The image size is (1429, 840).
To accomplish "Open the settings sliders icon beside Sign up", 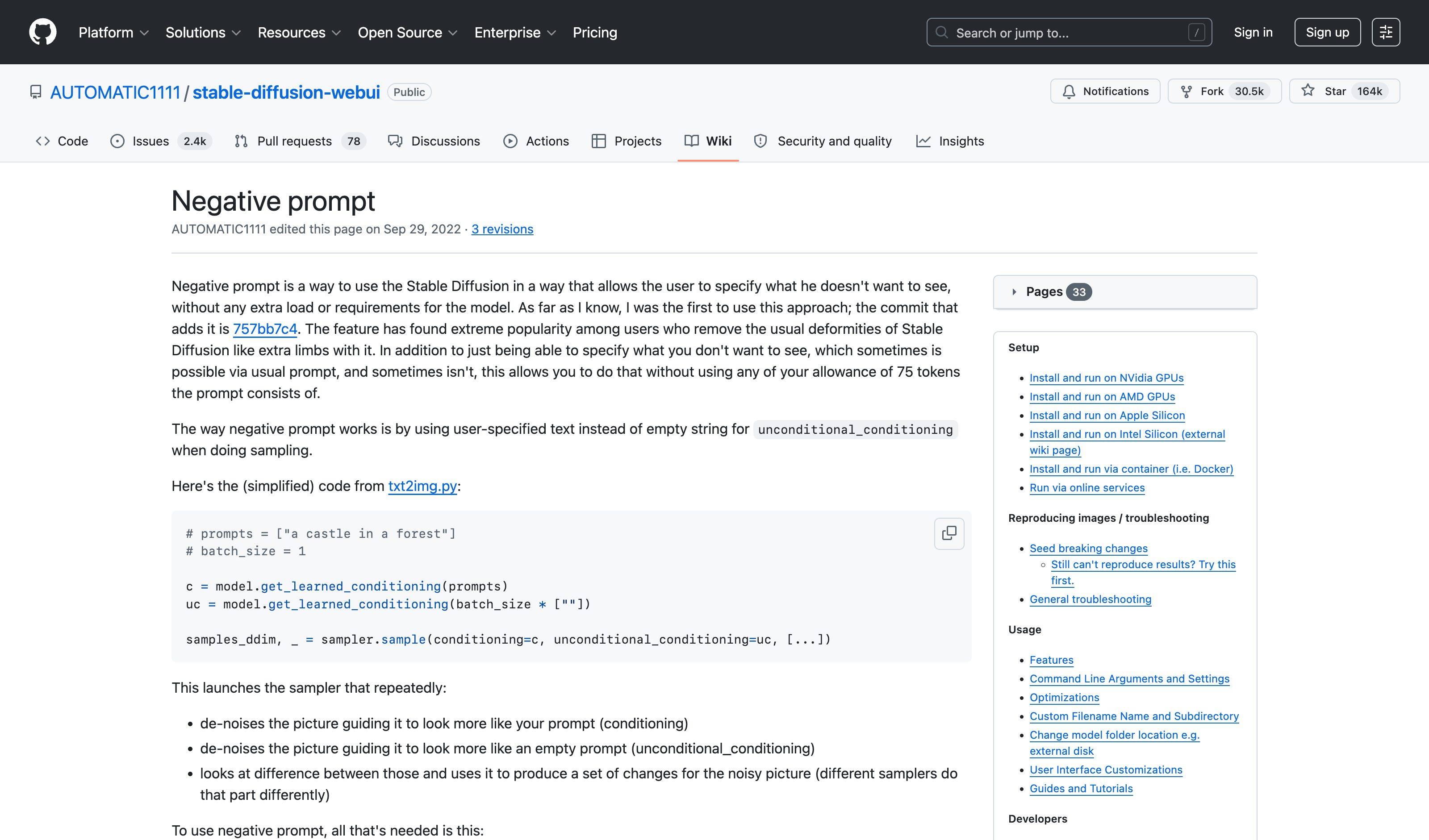I will (x=1385, y=32).
